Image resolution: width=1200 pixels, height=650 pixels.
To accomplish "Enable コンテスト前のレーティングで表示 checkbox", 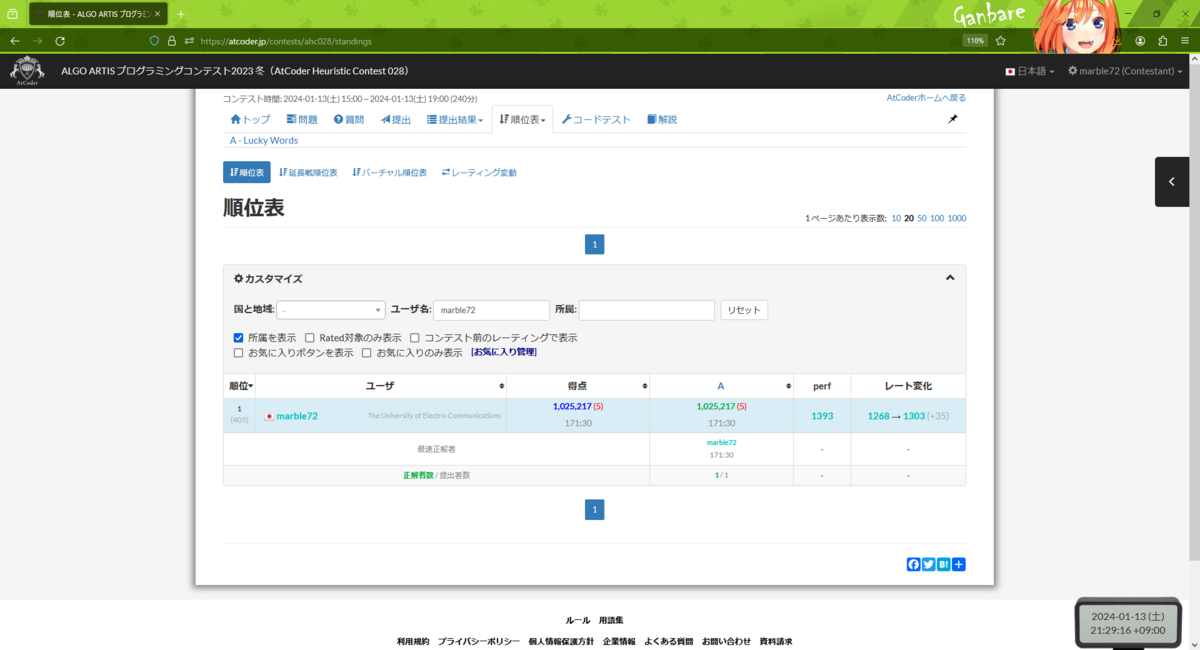I will [x=415, y=338].
